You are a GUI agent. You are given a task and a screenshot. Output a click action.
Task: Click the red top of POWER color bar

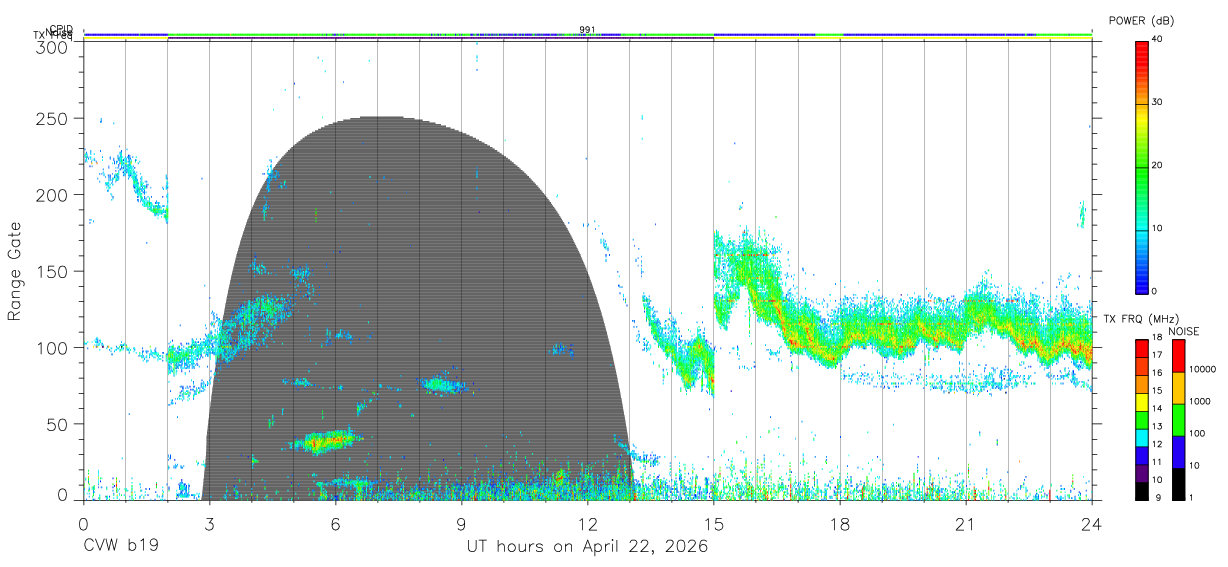click(x=1142, y=47)
